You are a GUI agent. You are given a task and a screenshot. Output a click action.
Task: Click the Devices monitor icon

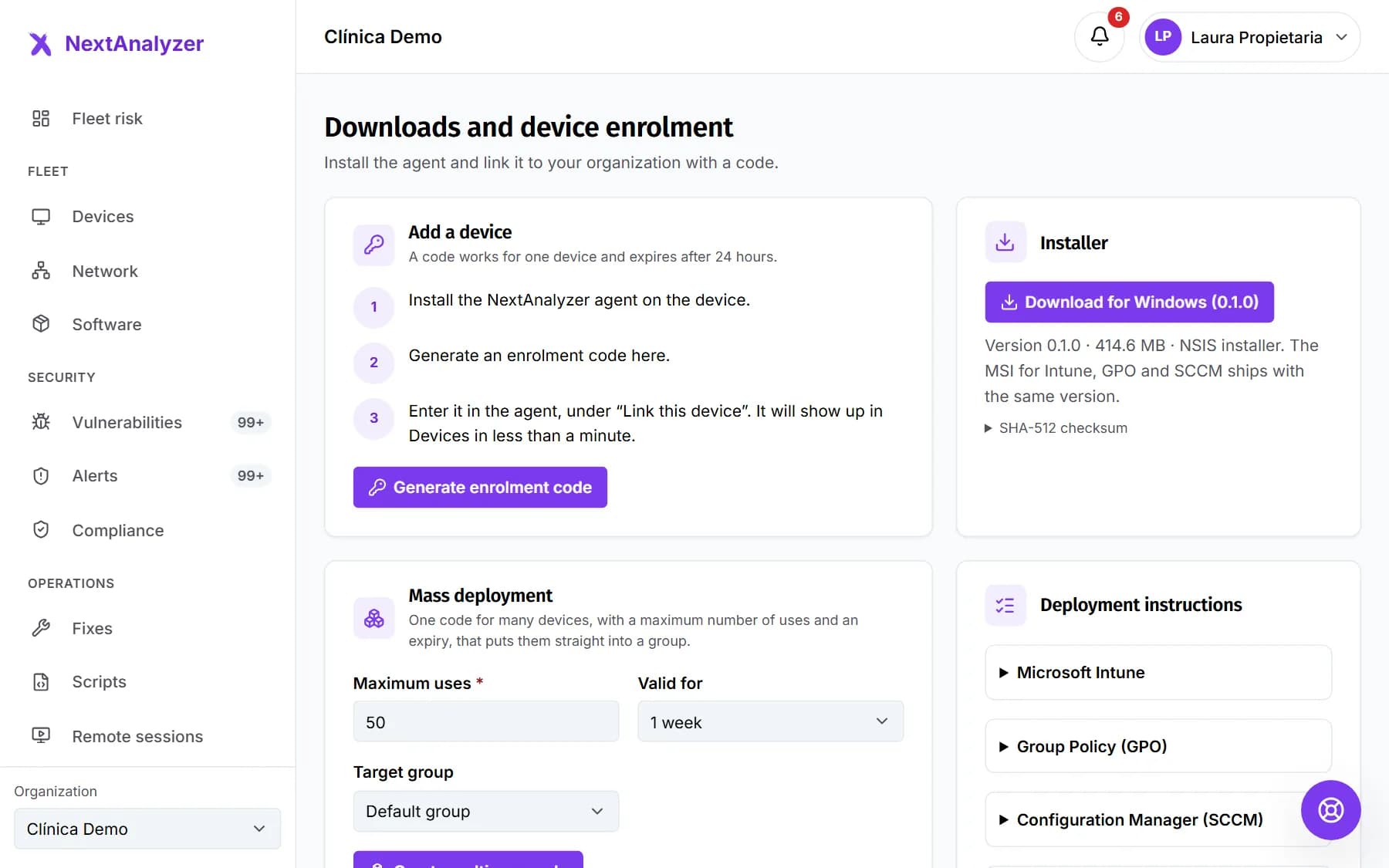pos(41,217)
